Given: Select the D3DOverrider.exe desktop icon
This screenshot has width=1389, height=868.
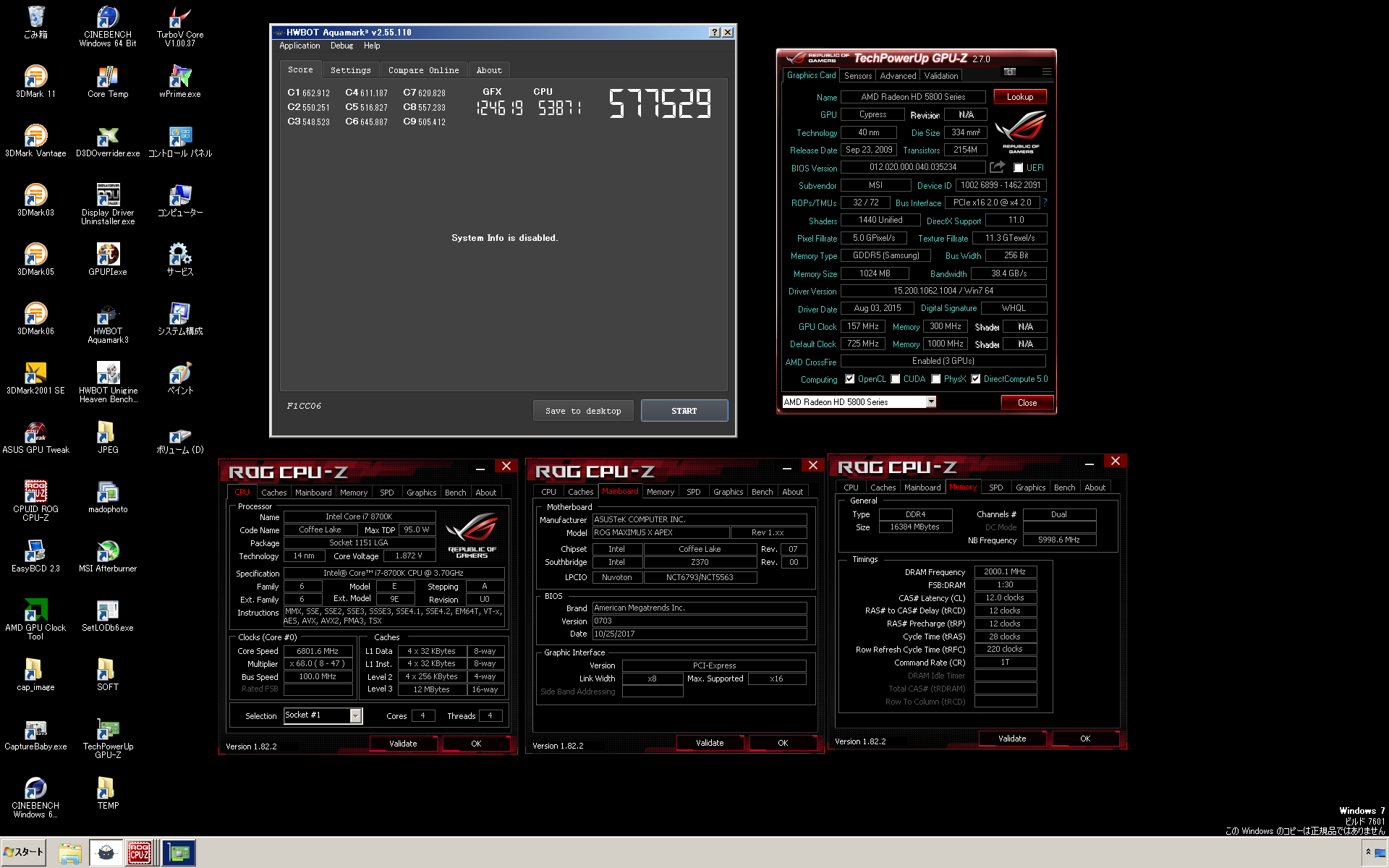Looking at the screenshot, I should point(108,141).
